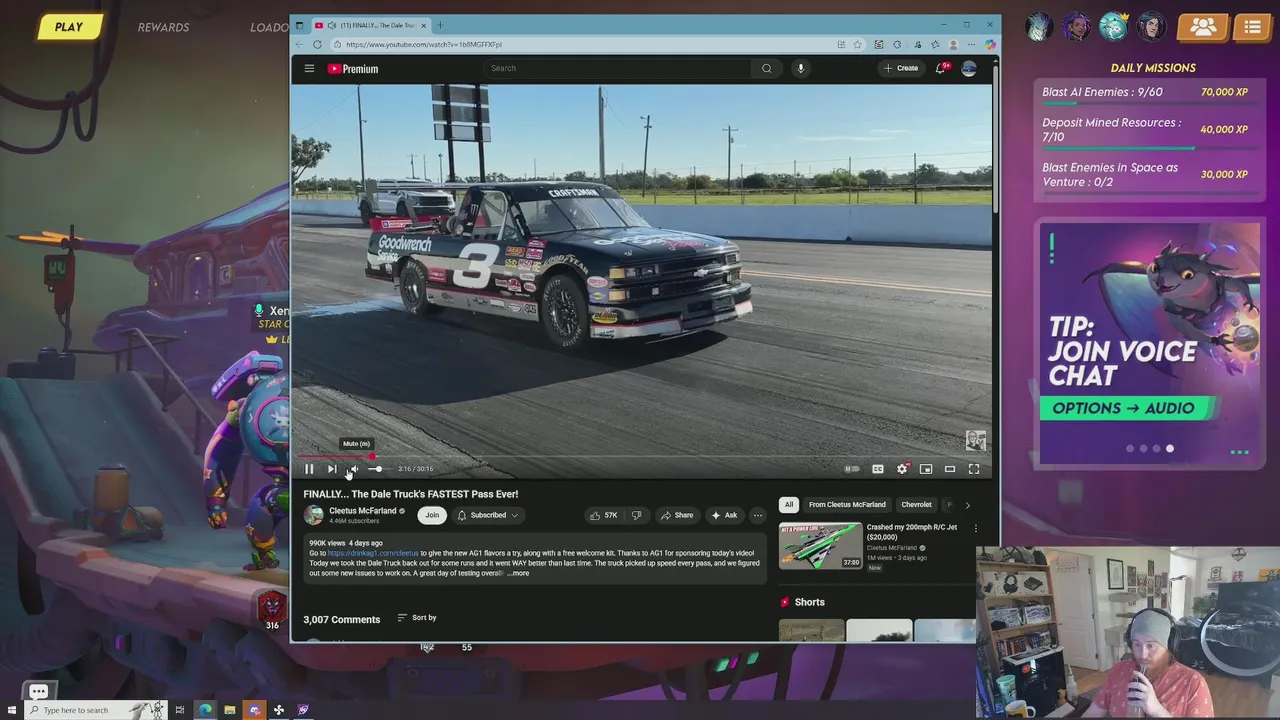Open more actions ellipsis under video
The image size is (1280, 720).
click(758, 515)
